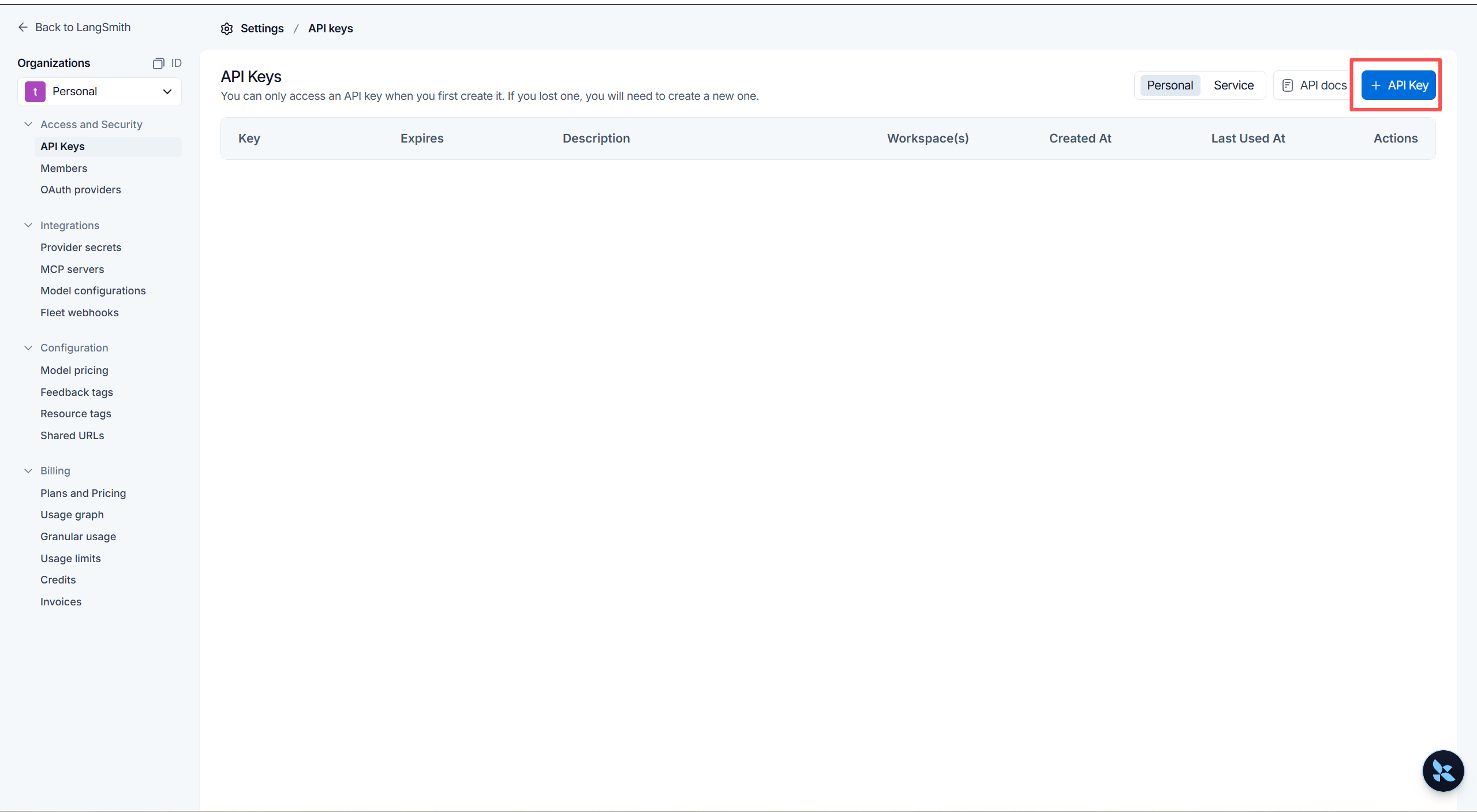
Task: Click the Settings breadcrumb link
Action: tap(262, 29)
